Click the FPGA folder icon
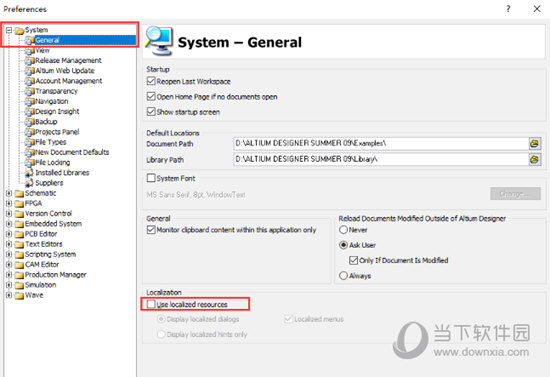Screen dimensions: 550x377 (x=19, y=204)
